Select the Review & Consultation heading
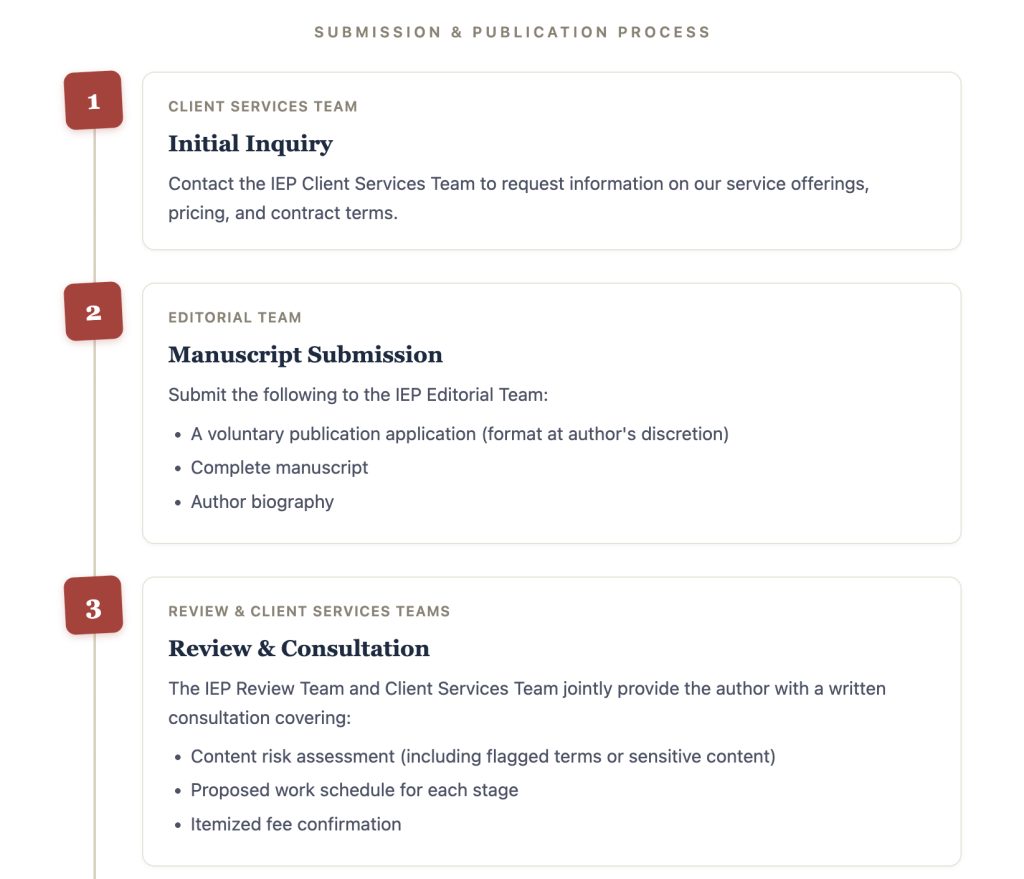This screenshot has width=1024, height=879. (299, 648)
